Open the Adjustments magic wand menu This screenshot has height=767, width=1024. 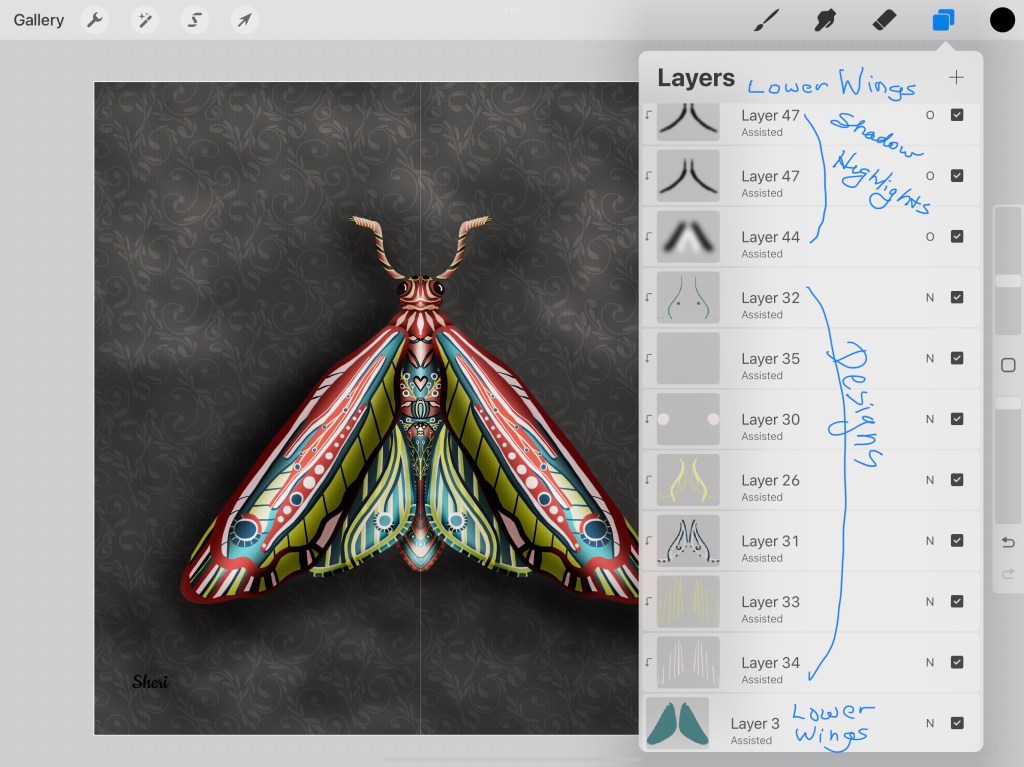coord(145,20)
